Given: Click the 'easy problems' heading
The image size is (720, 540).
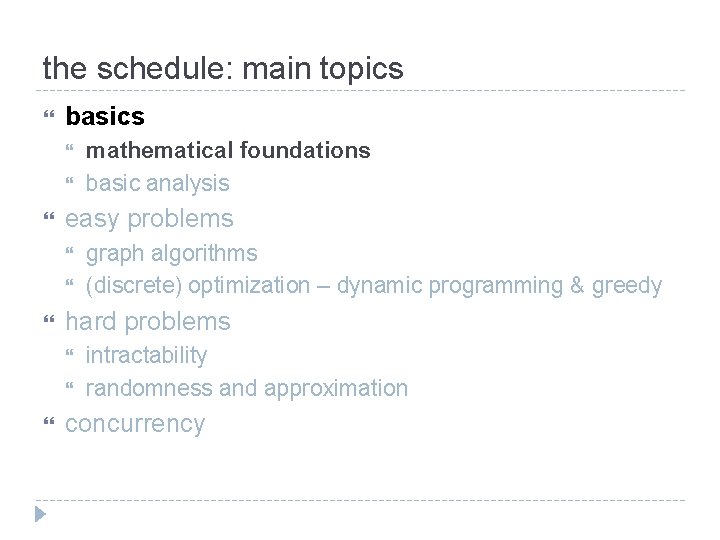Looking at the screenshot, I should pyautogui.click(x=149, y=219).
